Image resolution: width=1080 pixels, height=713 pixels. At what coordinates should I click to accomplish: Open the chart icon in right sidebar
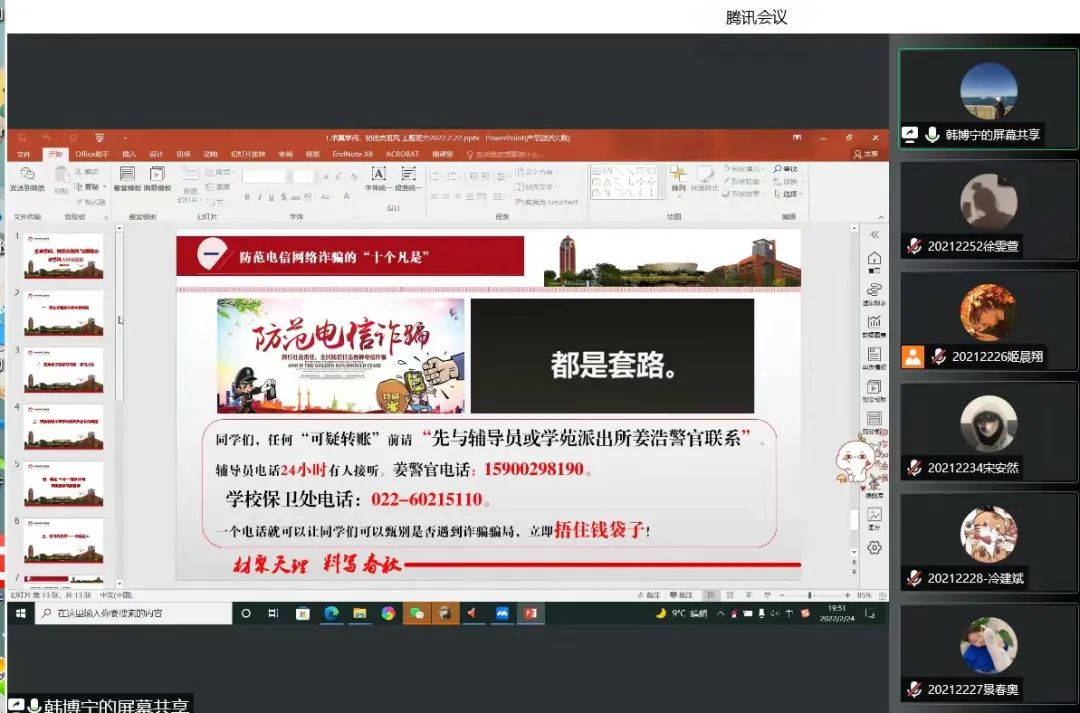874,323
